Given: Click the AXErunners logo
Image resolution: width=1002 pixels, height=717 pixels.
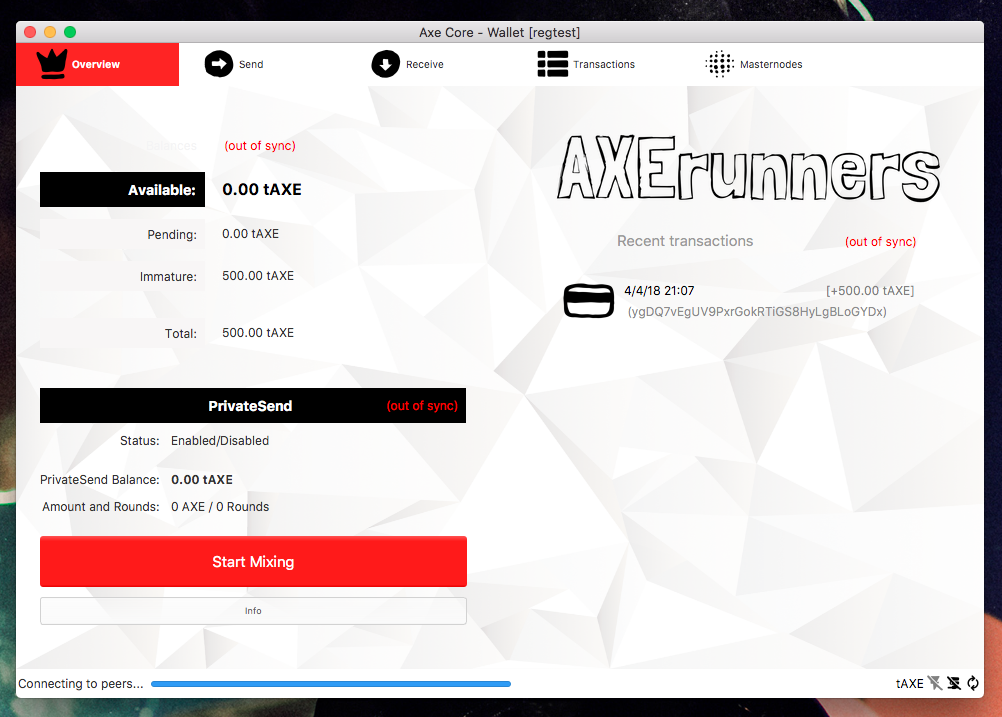Looking at the screenshot, I should pyautogui.click(x=749, y=169).
